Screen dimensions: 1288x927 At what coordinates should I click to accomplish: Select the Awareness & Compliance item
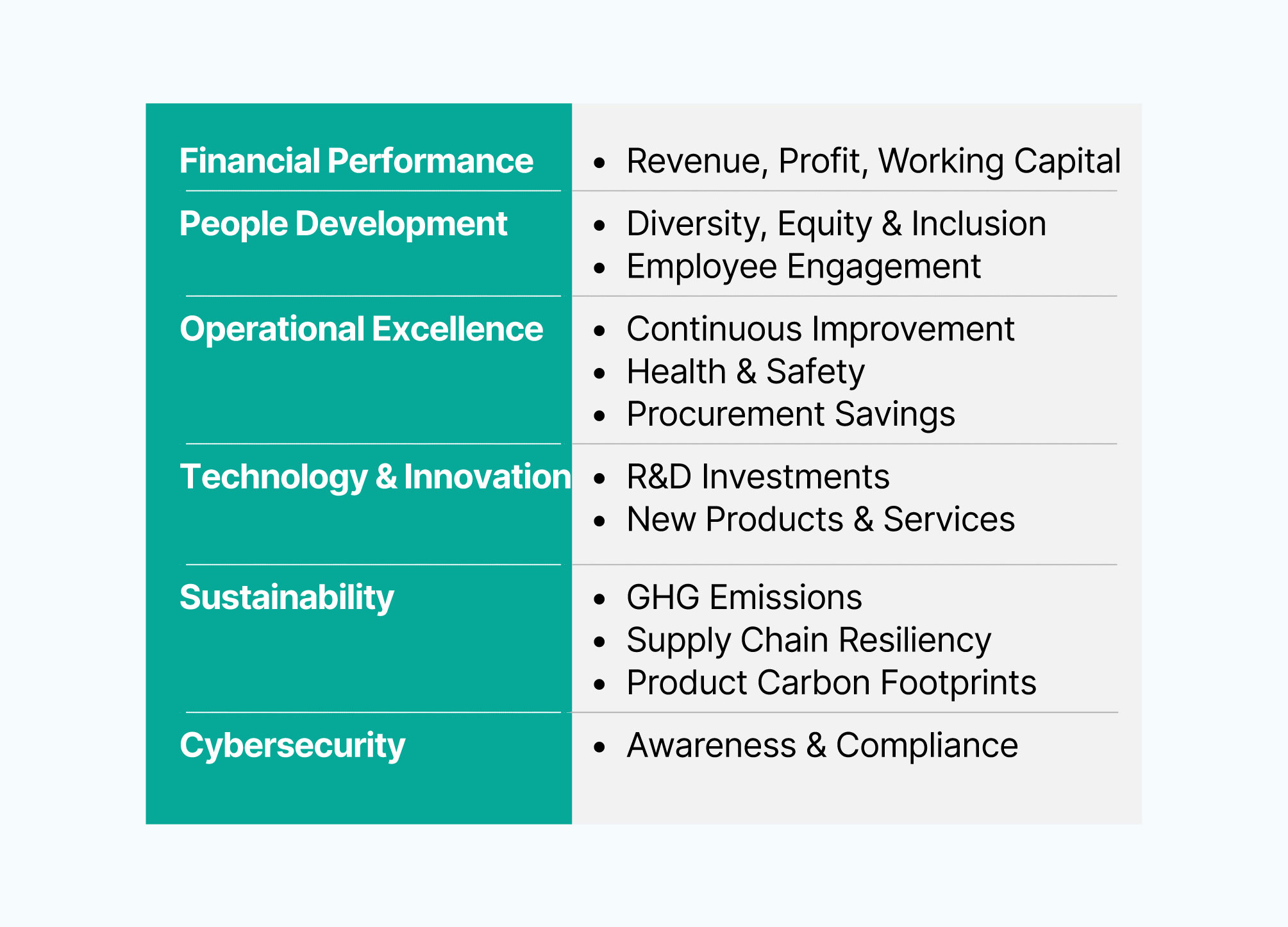pos(822,745)
